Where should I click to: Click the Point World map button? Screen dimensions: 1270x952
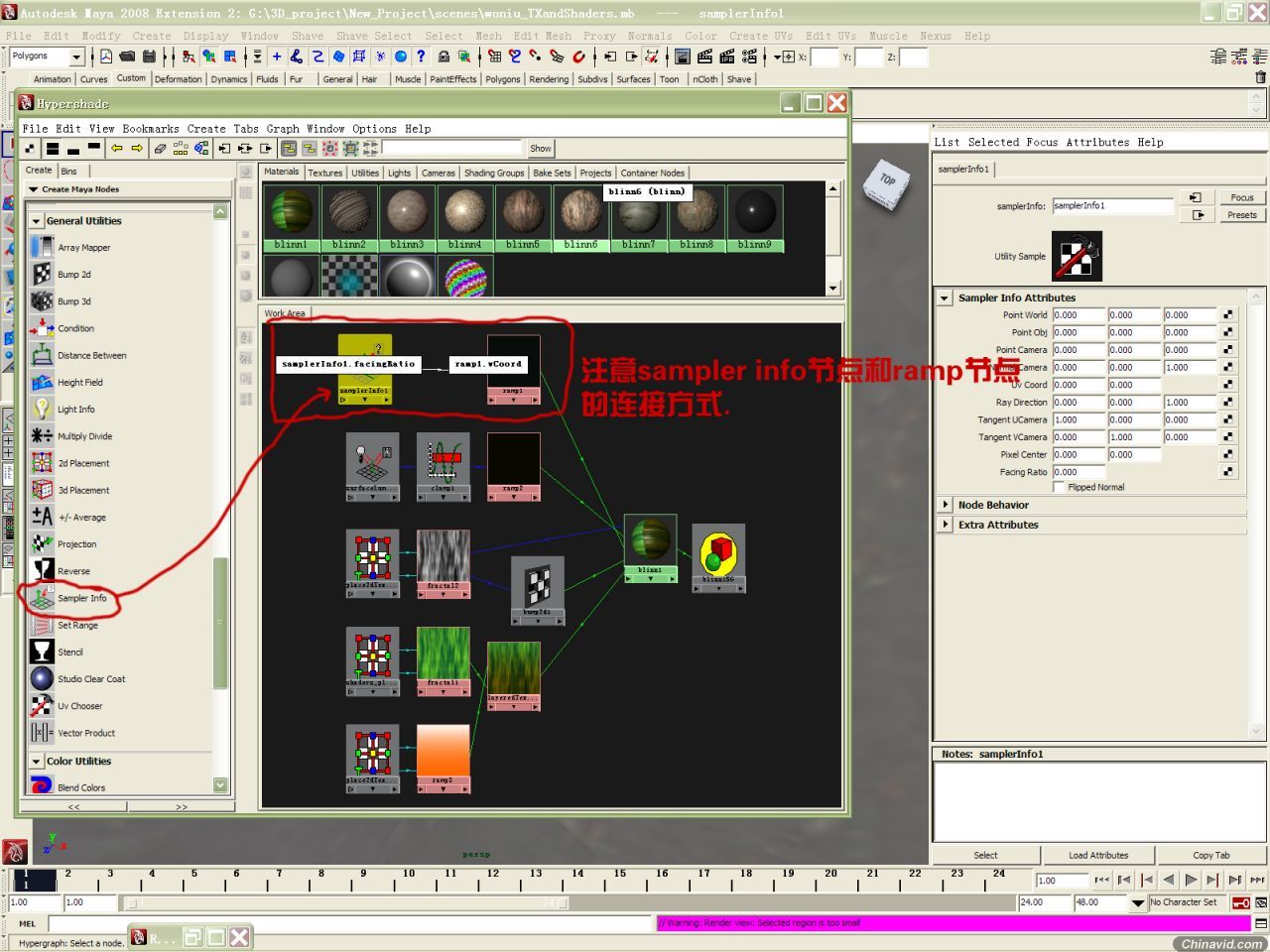coord(1228,315)
